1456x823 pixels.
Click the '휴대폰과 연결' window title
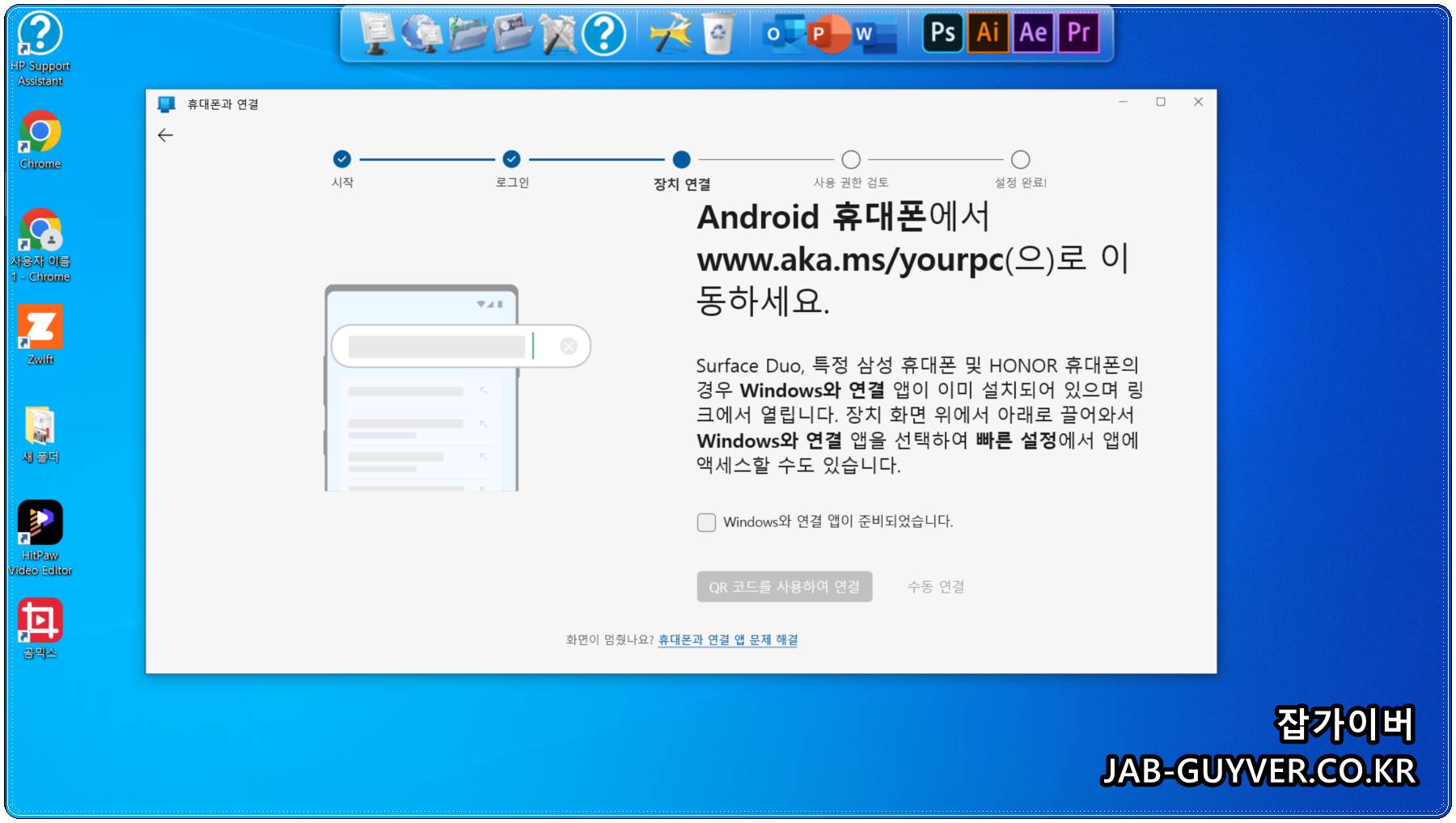(223, 104)
